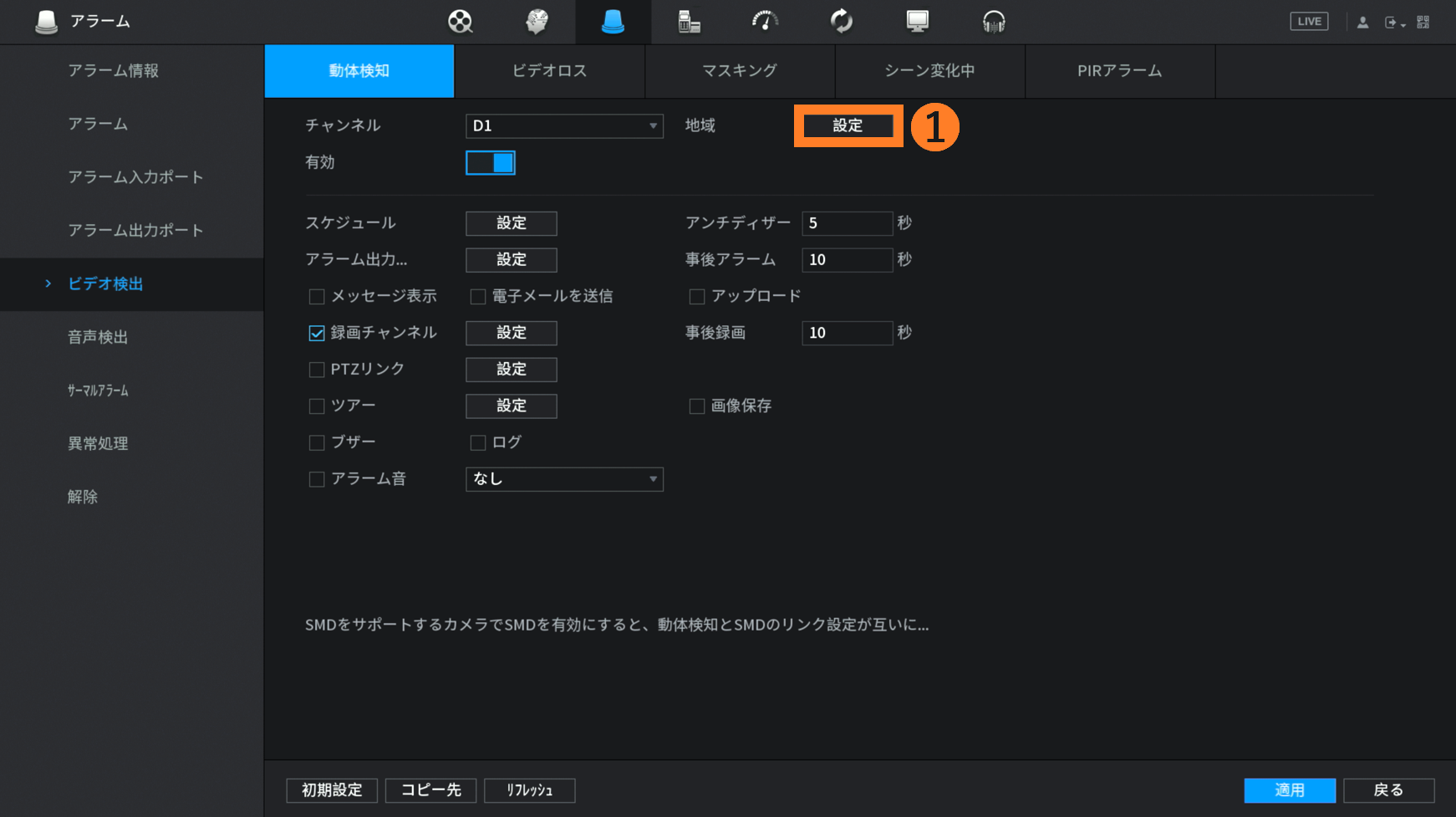The width and height of the screenshot is (1456, 817).
Task: Open the film reel playback search icon
Action: pos(461,22)
